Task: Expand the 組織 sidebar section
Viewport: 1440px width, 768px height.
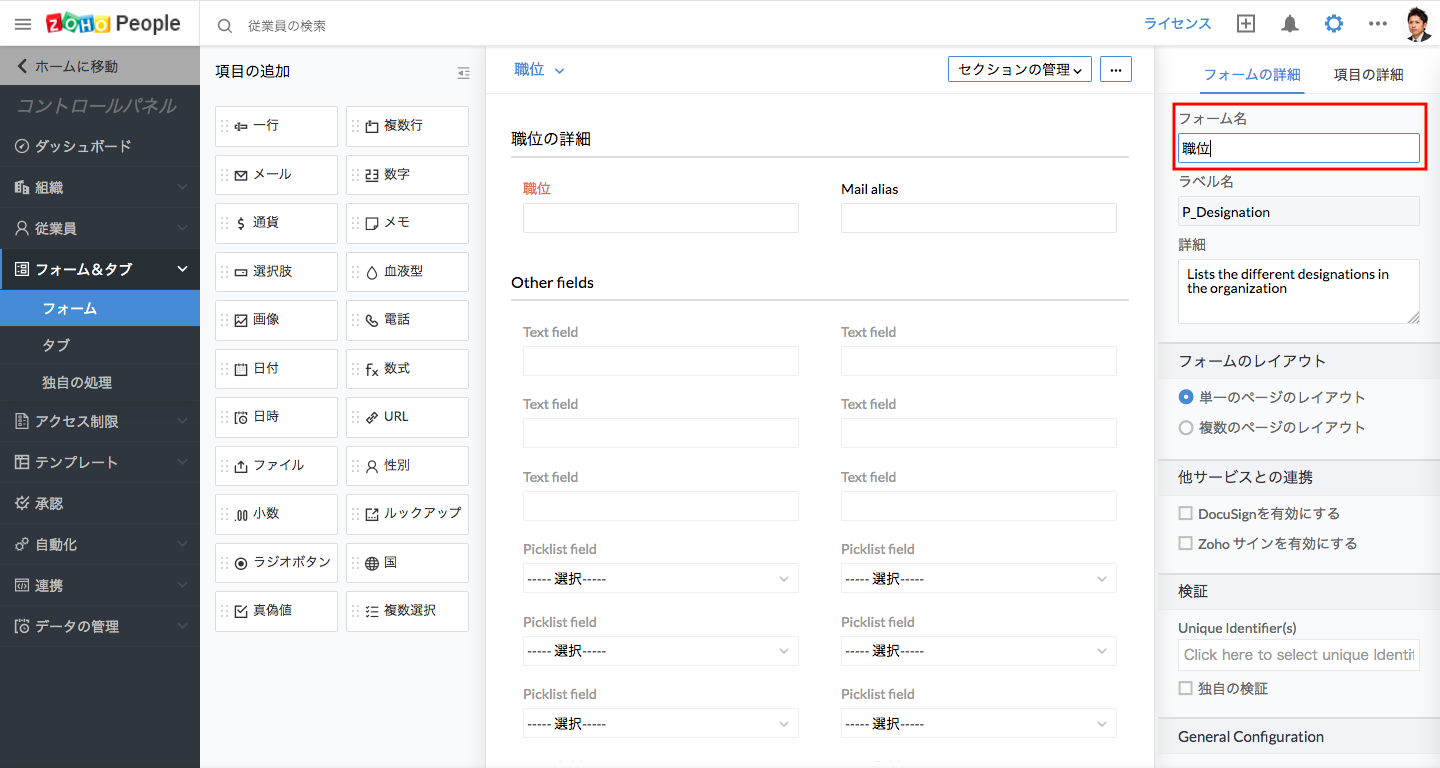Action: pos(100,187)
